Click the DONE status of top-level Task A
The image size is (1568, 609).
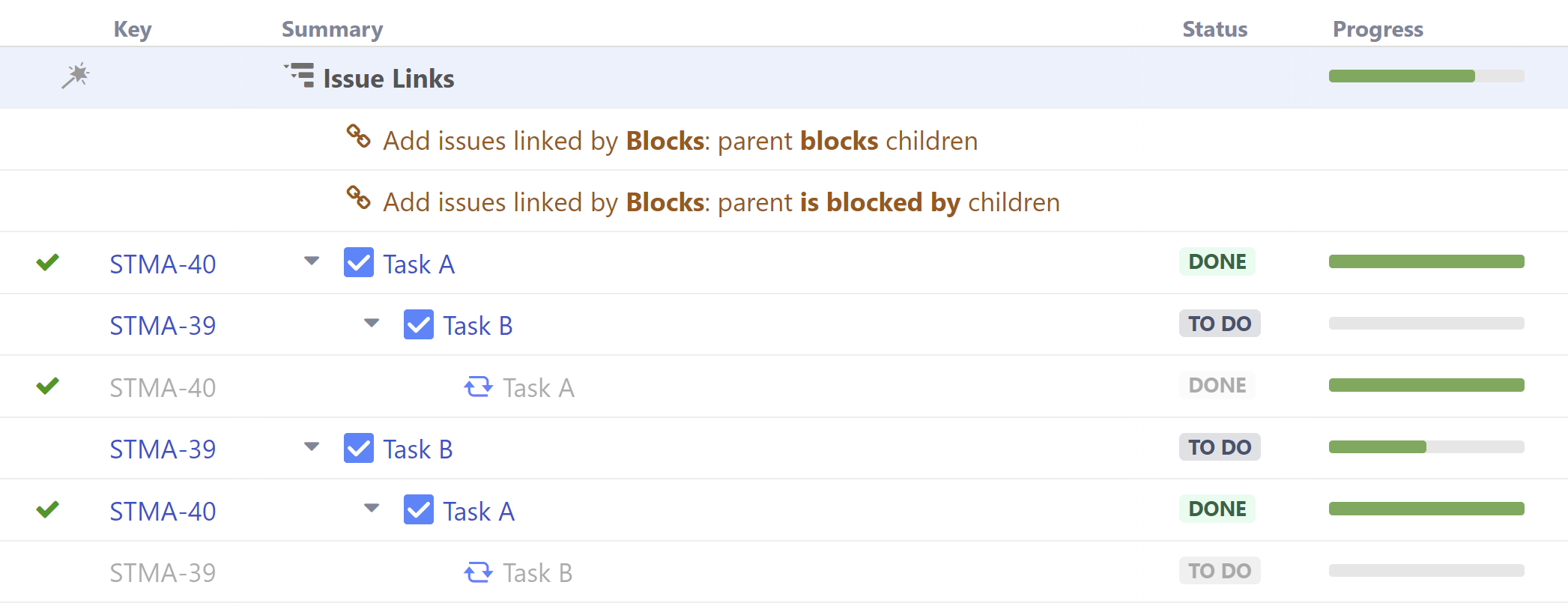tap(1217, 261)
